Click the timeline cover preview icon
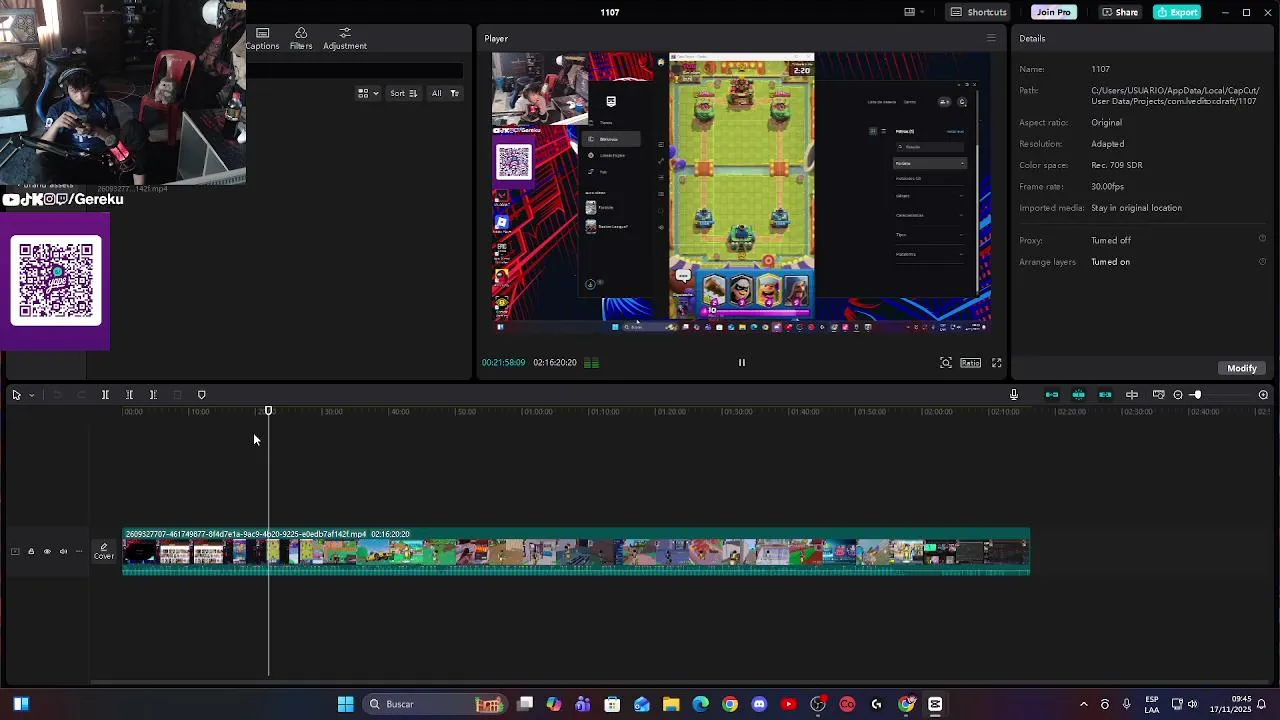The image size is (1280, 720). click(x=1159, y=395)
